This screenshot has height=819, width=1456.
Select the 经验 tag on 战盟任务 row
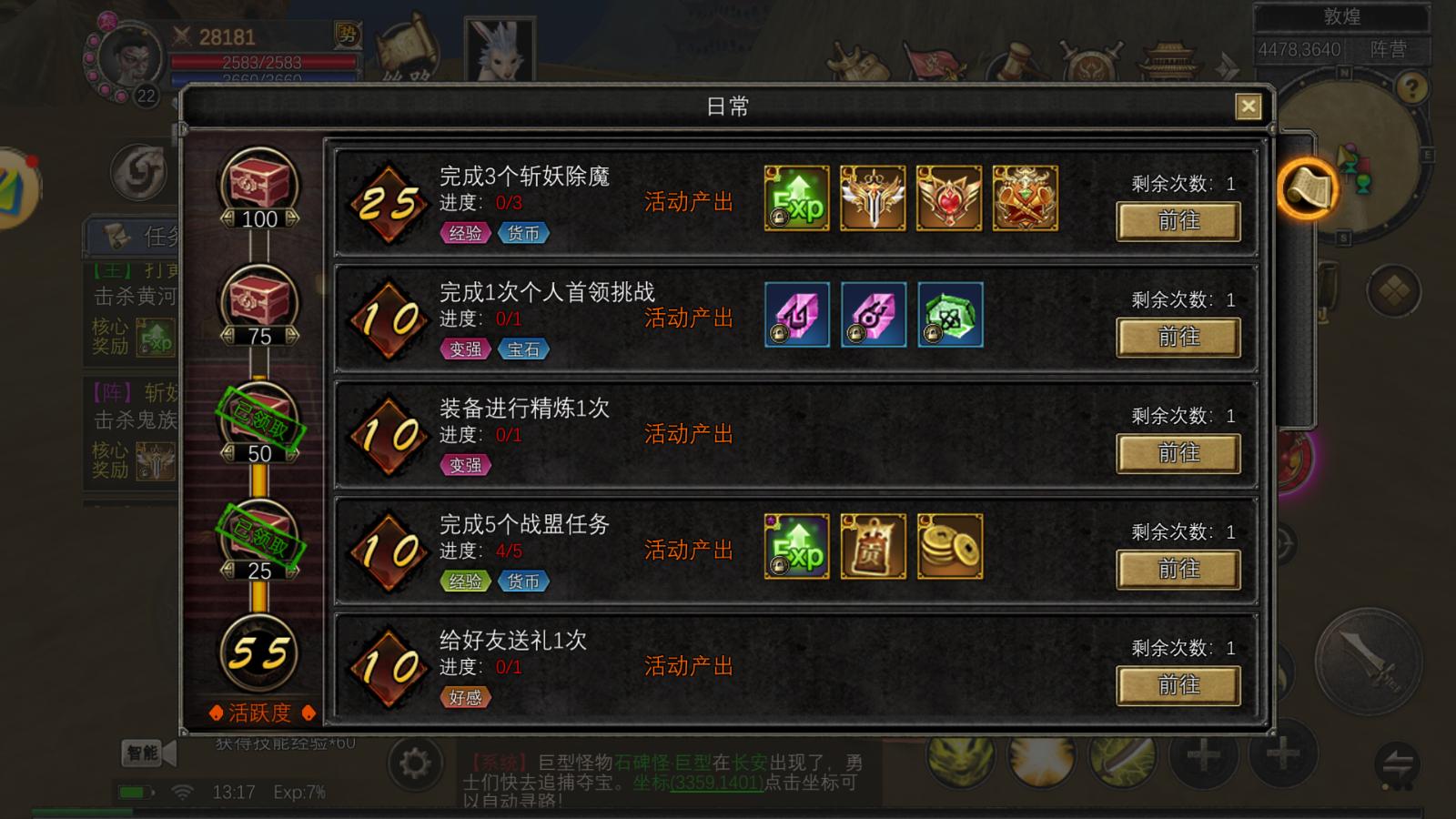pos(466,581)
